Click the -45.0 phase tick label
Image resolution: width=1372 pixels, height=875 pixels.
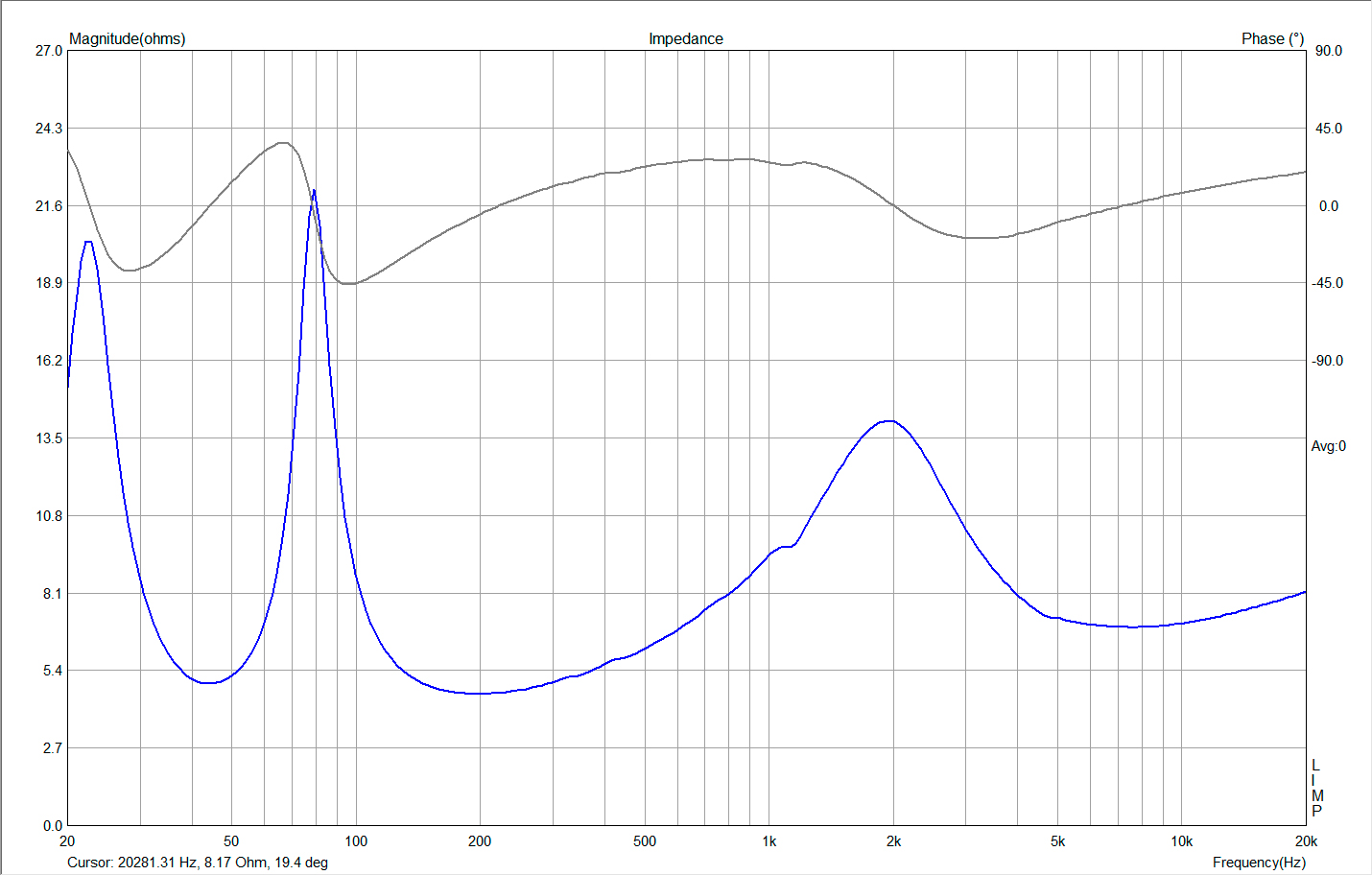(1328, 283)
